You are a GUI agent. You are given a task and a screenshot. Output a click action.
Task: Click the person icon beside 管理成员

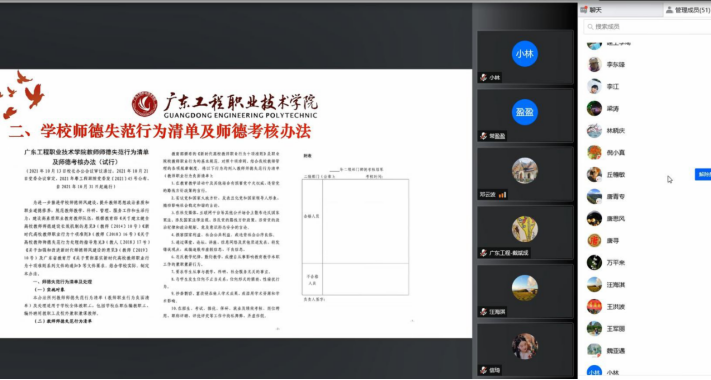coord(669,10)
